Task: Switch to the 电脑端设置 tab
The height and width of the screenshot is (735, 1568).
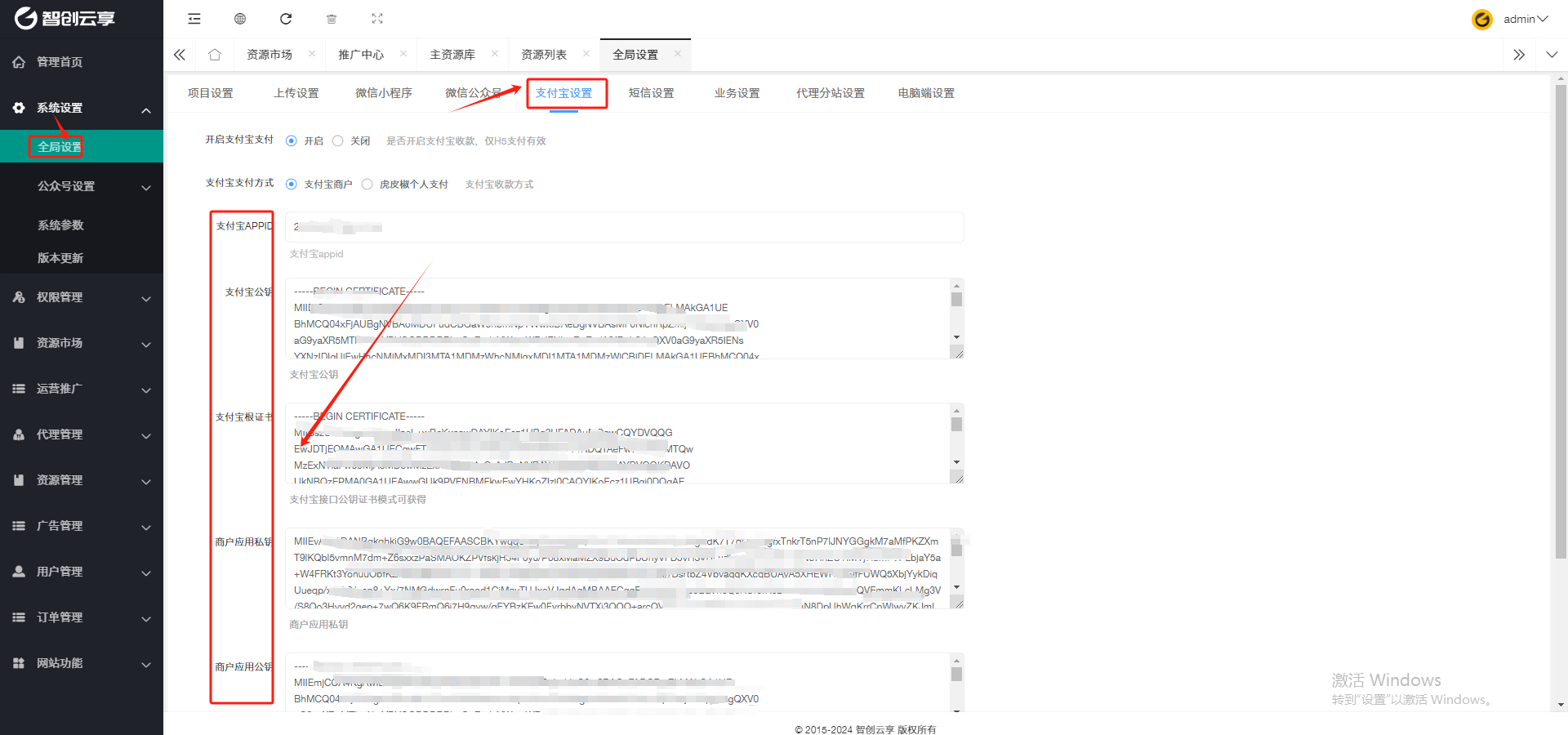Action: click(926, 93)
